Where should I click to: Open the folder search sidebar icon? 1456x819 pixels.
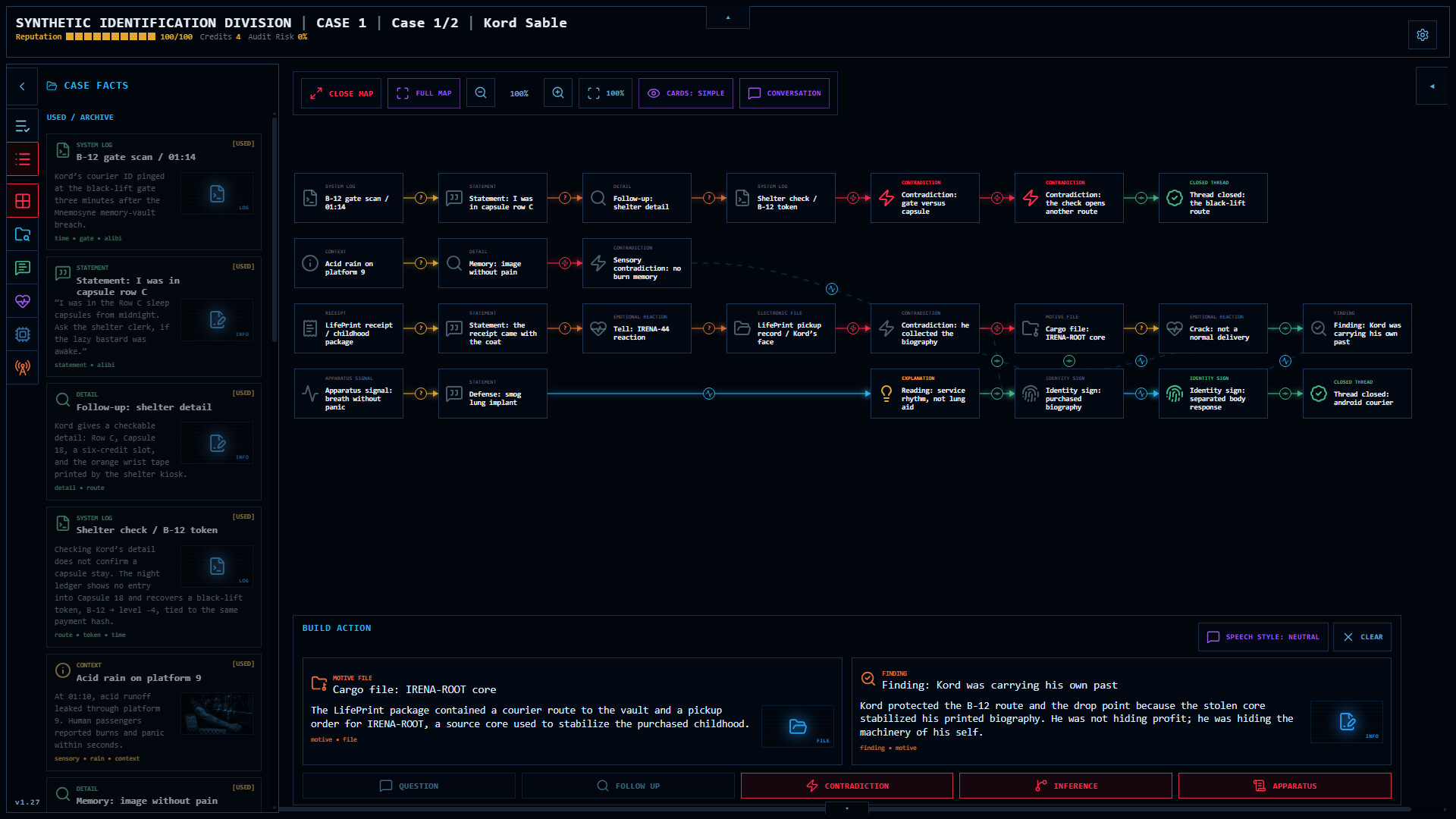coord(23,234)
